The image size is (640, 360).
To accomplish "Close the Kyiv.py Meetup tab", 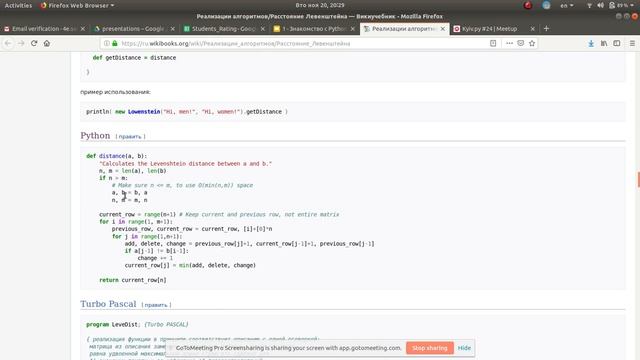I will point(532,29).
